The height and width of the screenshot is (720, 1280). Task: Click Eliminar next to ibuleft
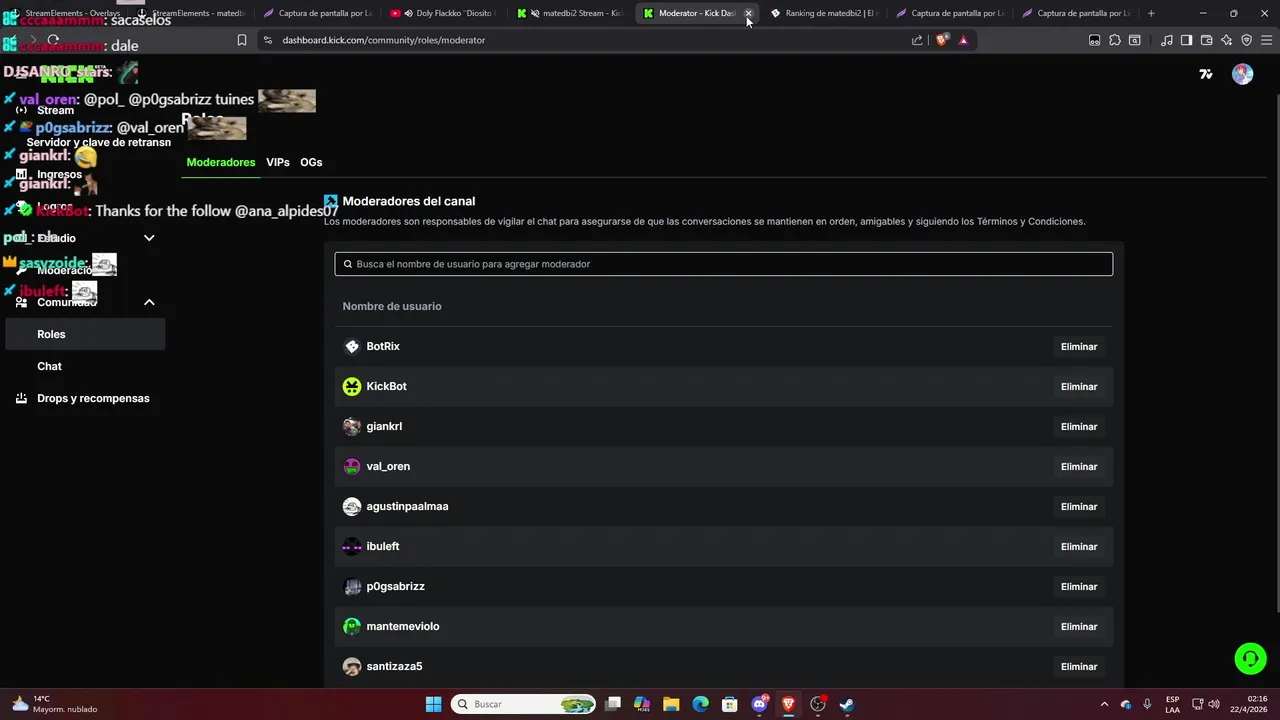click(1079, 546)
